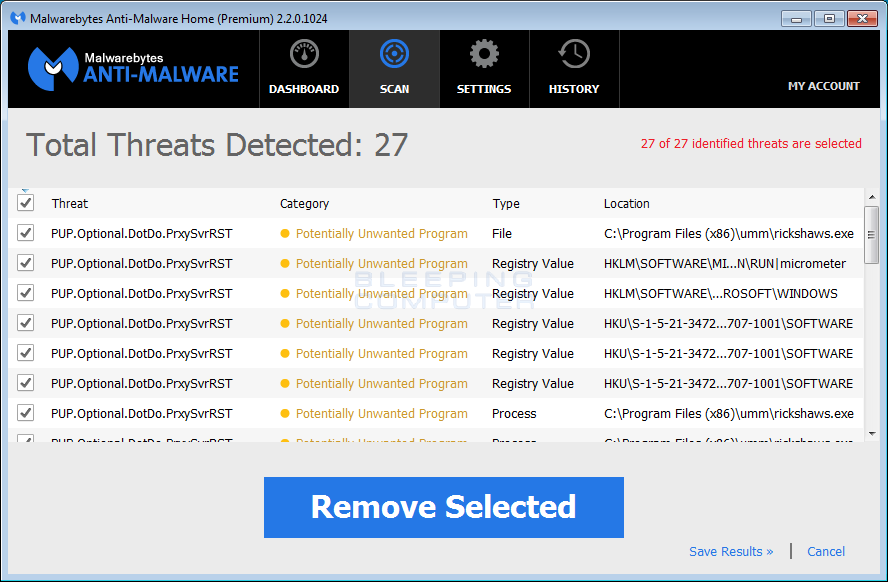Click the 'Process' type cell for rickshaws.exe
The height and width of the screenshot is (582, 888).
click(514, 413)
